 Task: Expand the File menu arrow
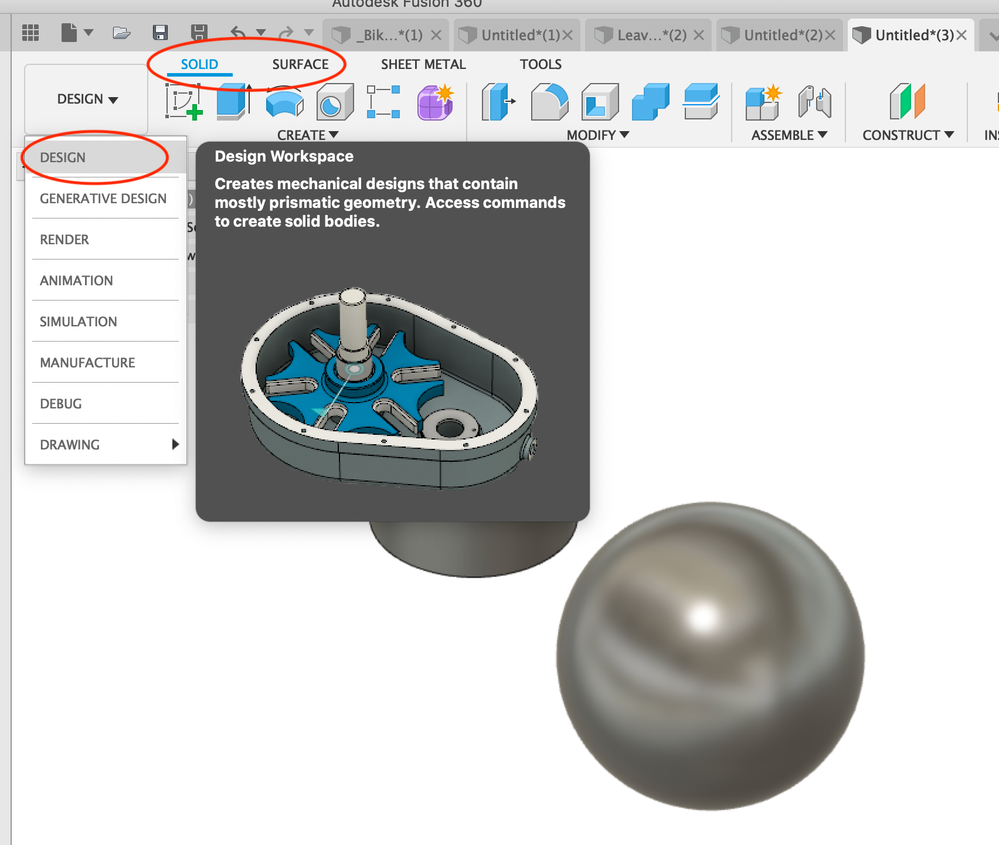tap(89, 32)
